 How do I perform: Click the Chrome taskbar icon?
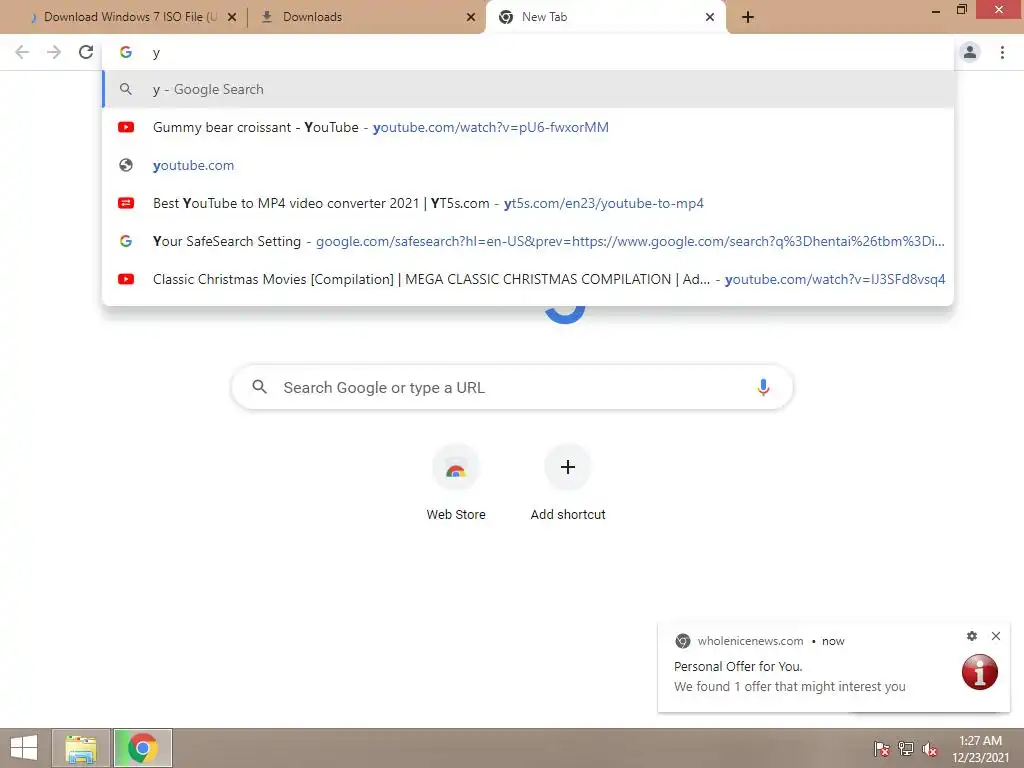tap(143, 748)
